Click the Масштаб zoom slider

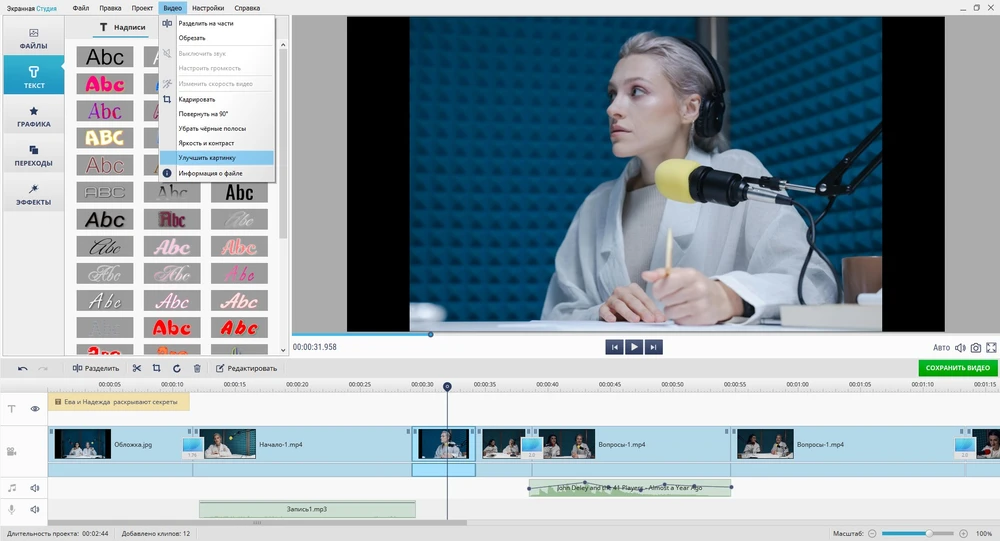click(918, 533)
